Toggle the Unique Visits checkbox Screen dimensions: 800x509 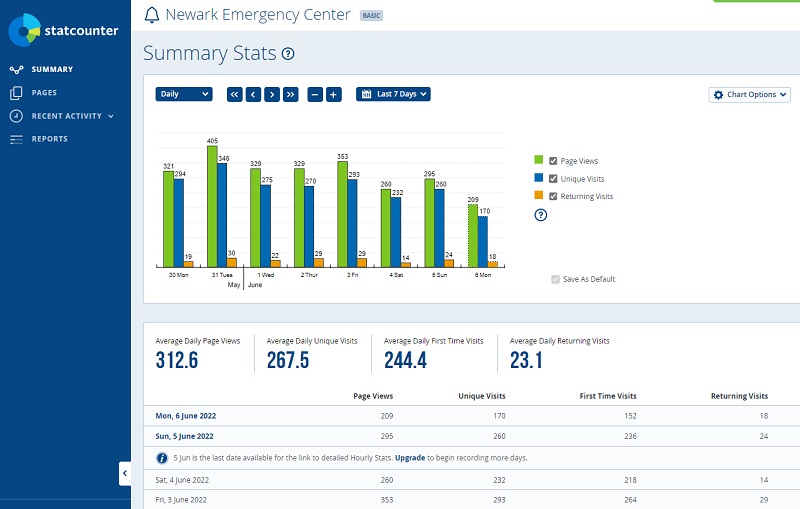click(553, 179)
